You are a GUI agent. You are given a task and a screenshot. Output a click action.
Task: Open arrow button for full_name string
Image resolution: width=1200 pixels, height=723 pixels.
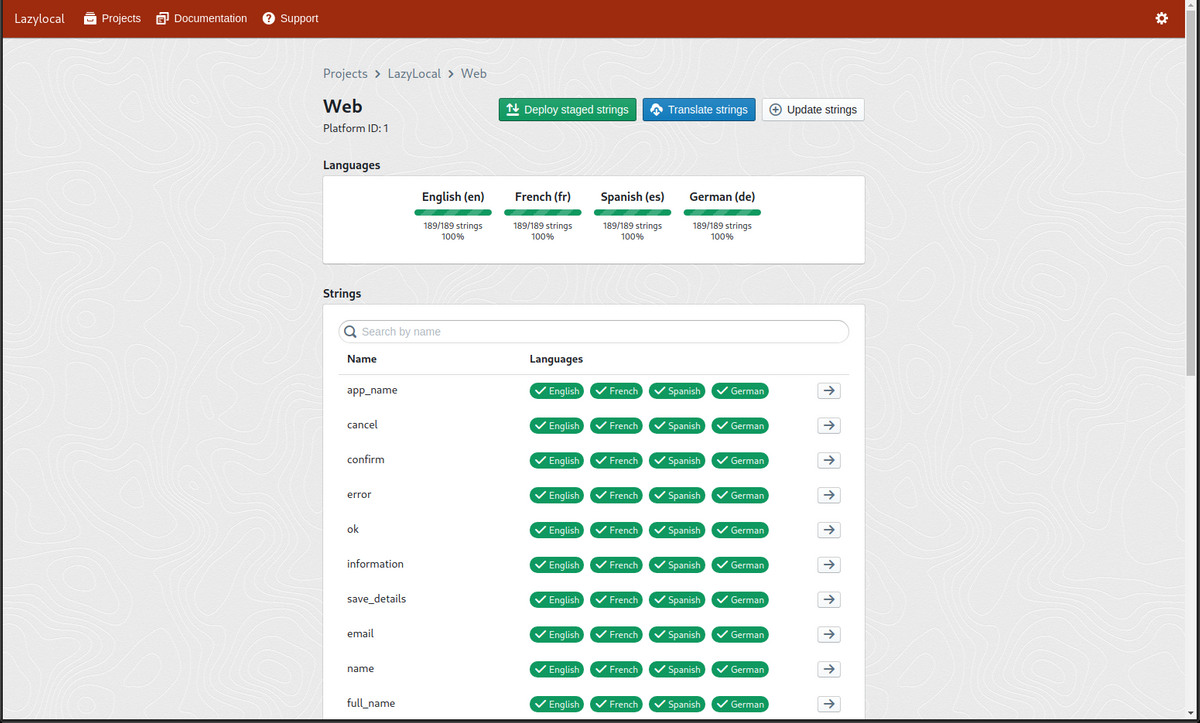coord(828,704)
